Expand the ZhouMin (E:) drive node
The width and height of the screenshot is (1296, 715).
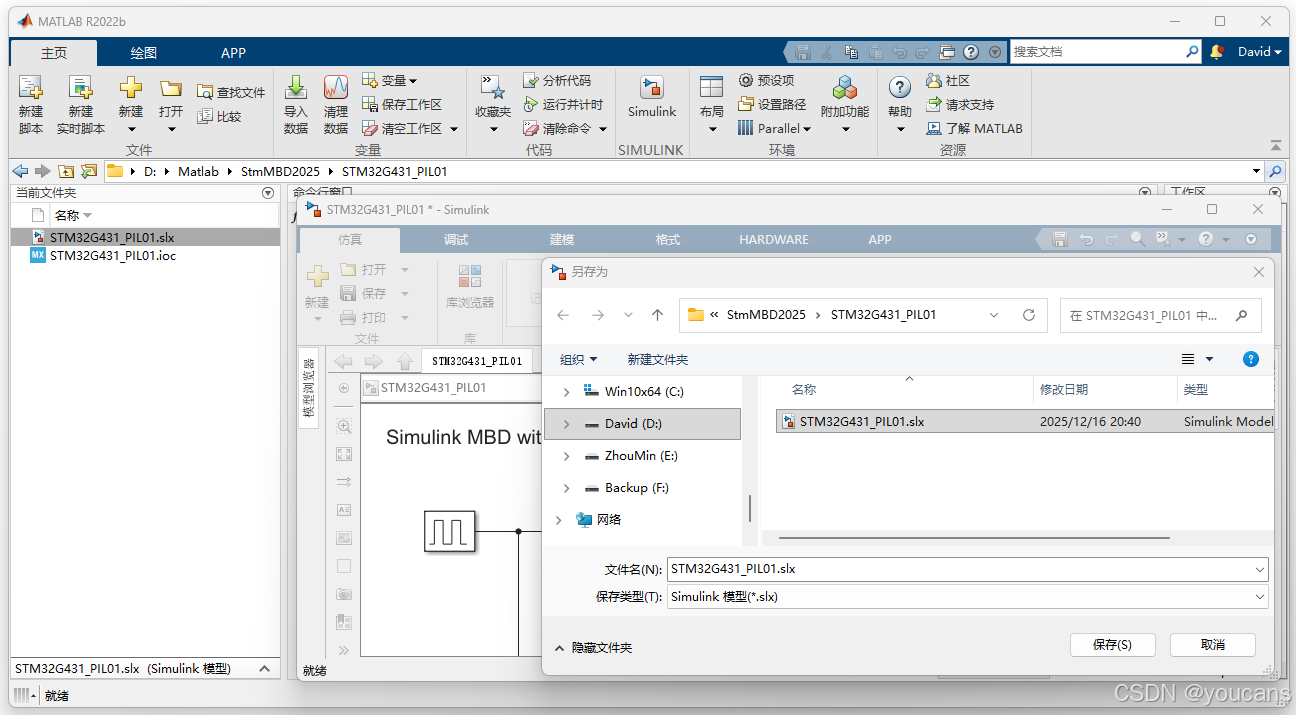(566, 456)
